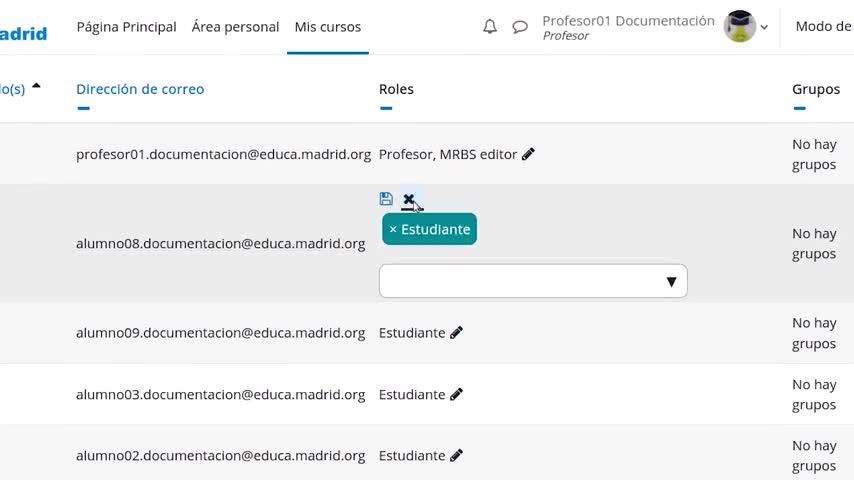Collapse the Grupos column
The height and width of the screenshot is (480, 854).
coord(800,108)
